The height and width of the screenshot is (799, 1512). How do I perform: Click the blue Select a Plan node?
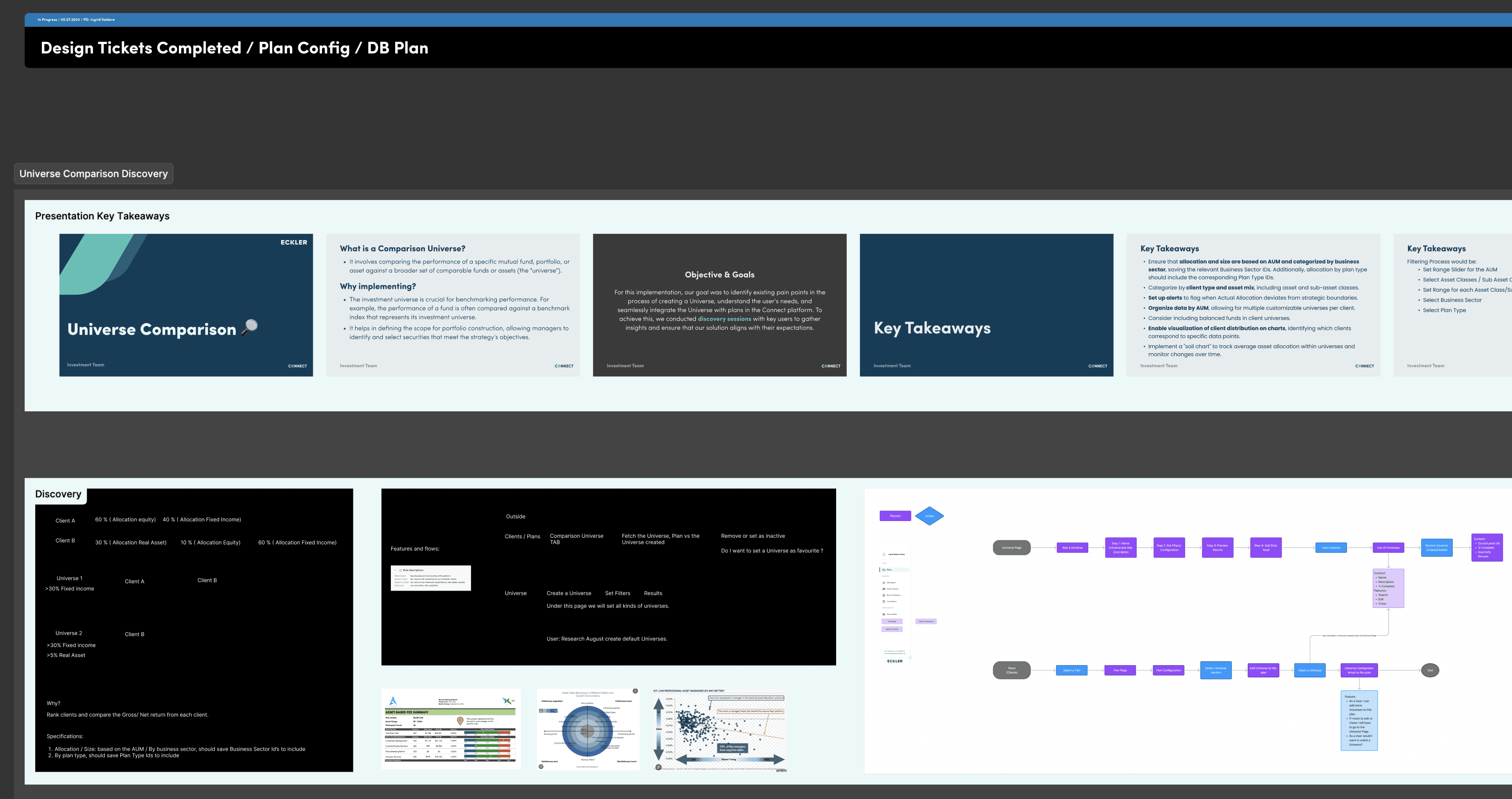pyautogui.click(x=1071, y=670)
